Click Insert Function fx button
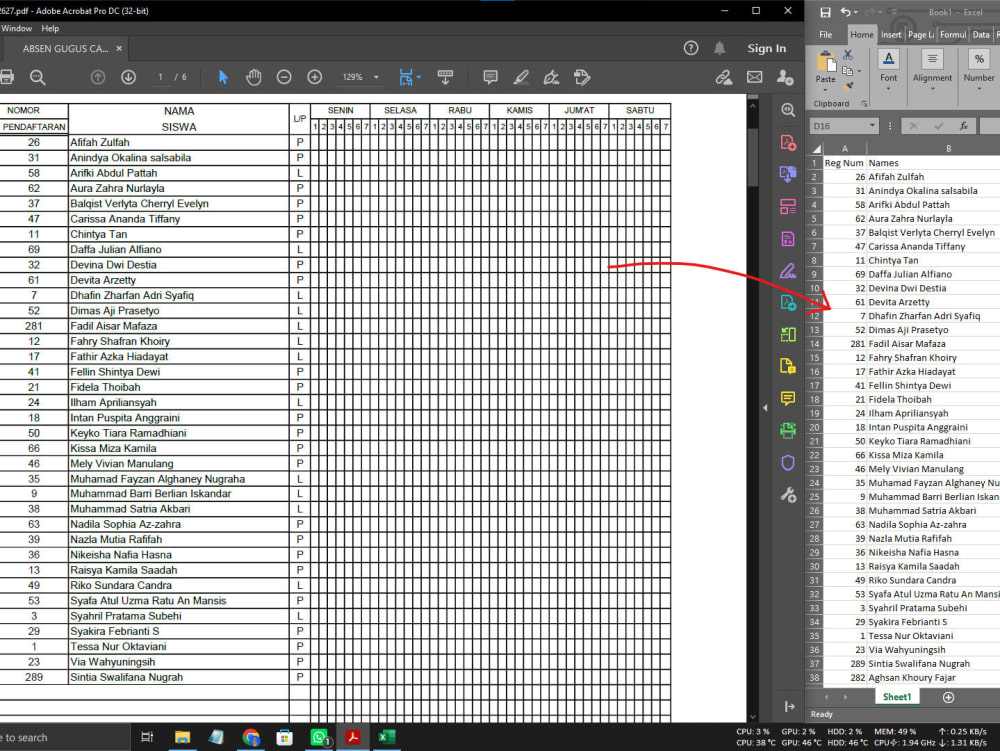 click(x=964, y=126)
